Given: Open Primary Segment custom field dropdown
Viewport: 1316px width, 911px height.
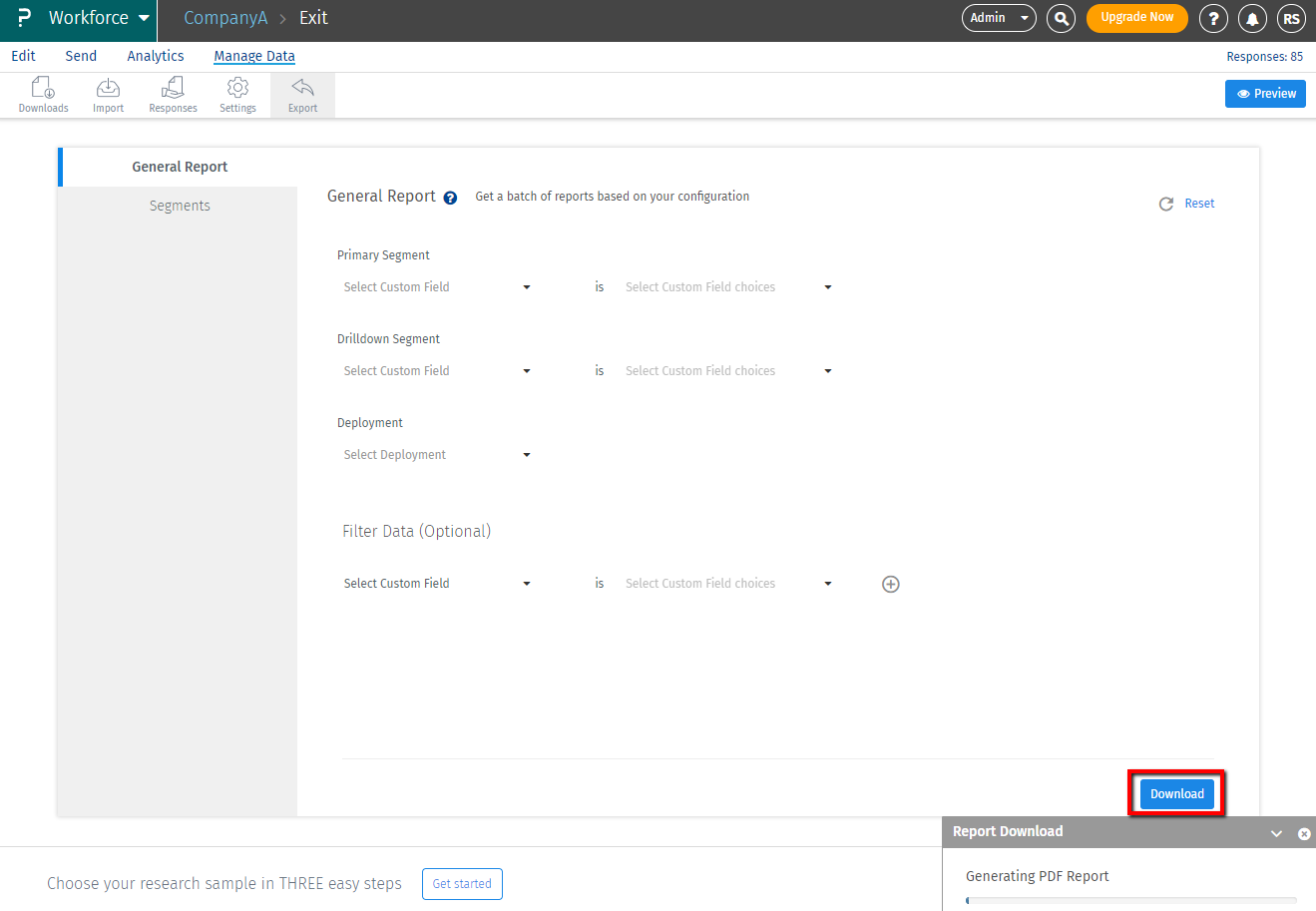Looking at the screenshot, I should [437, 287].
